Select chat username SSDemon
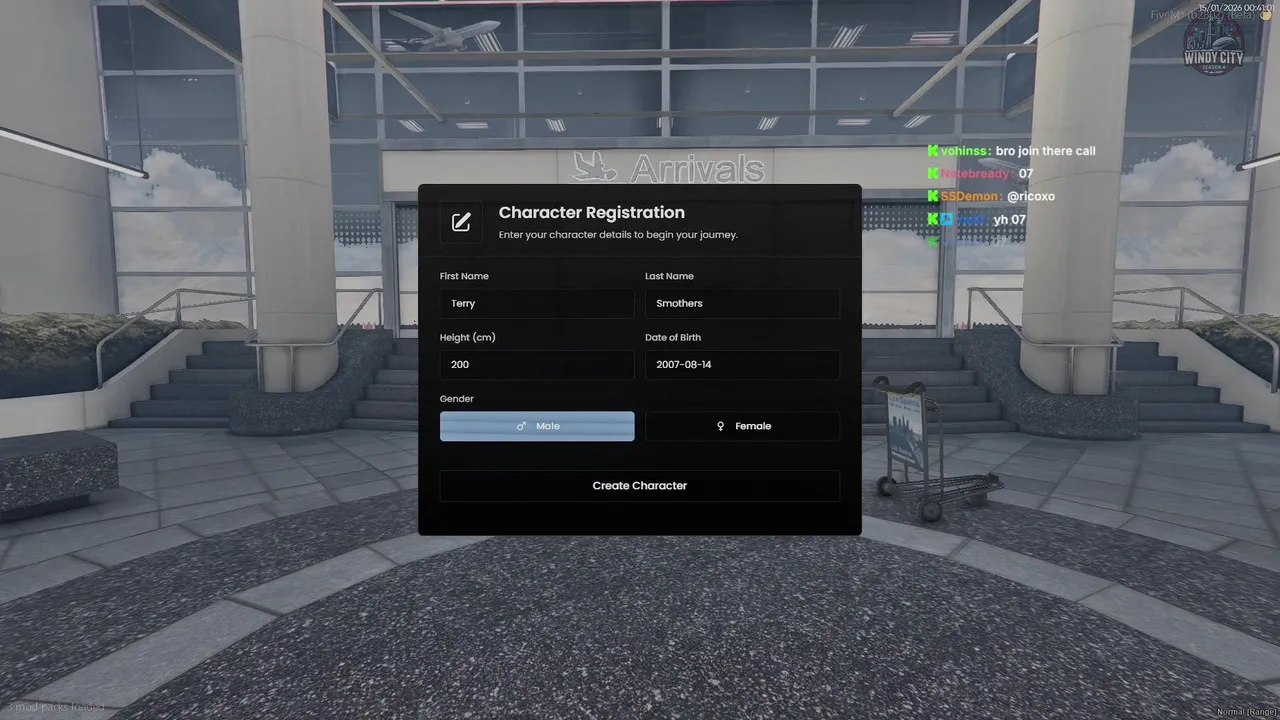Screen dimensions: 1280x720 (971, 196)
